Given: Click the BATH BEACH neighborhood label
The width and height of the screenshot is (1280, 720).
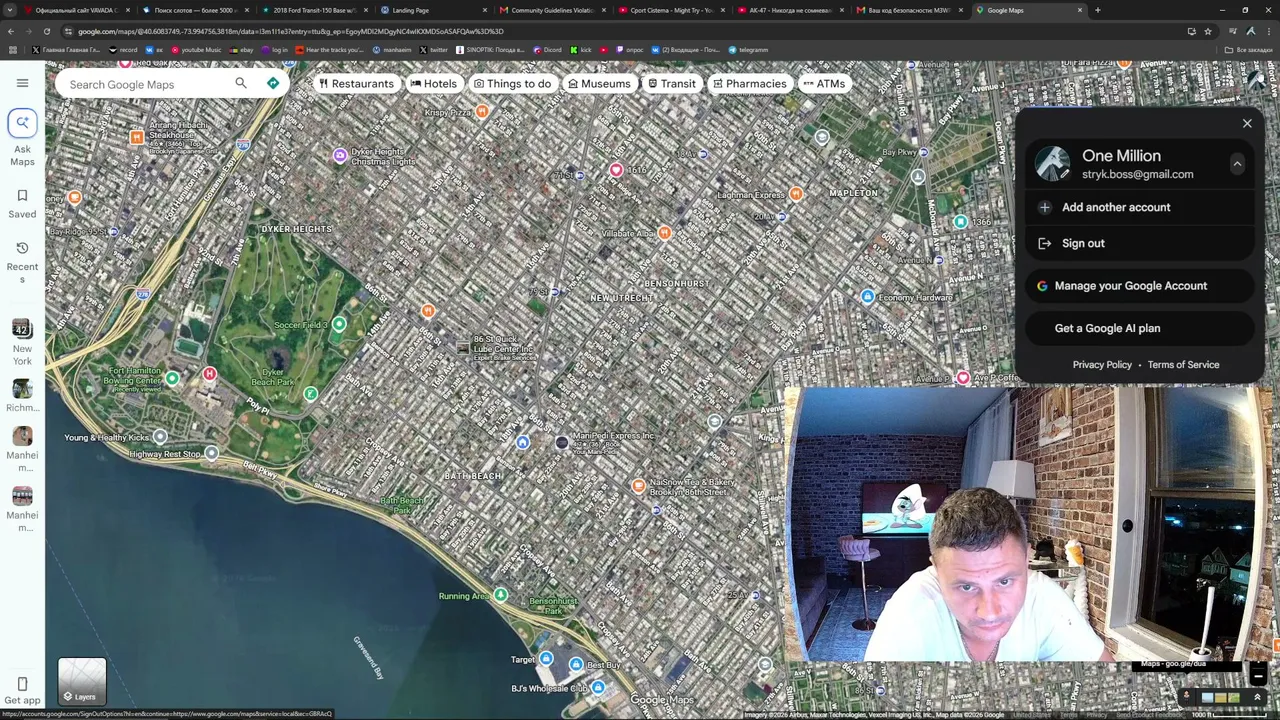Looking at the screenshot, I should pos(473,476).
